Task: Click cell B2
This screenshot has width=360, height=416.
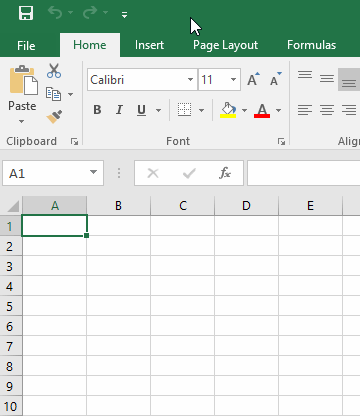Action: pyautogui.click(x=118, y=246)
